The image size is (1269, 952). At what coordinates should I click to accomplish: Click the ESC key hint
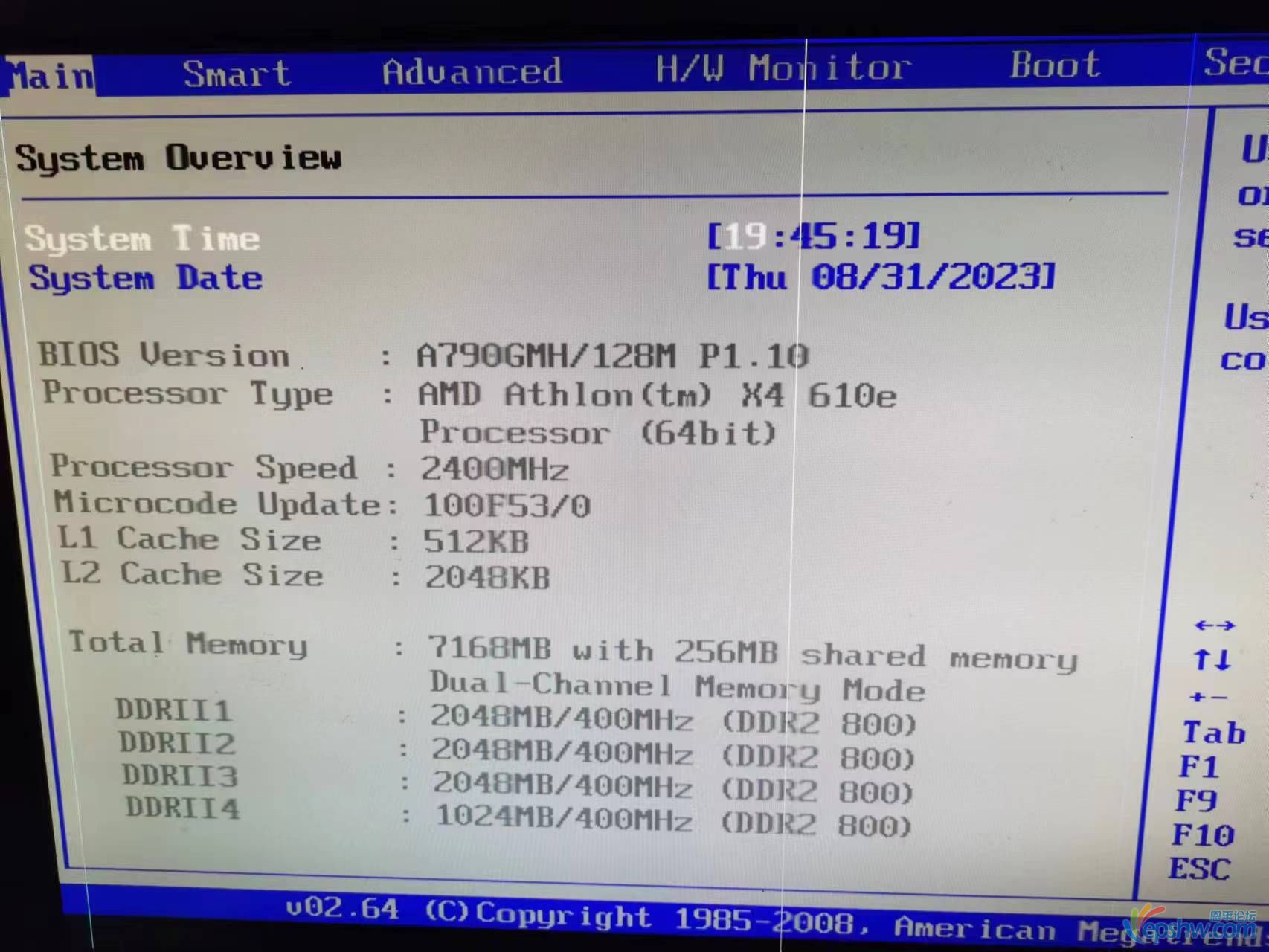click(1199, 869)
